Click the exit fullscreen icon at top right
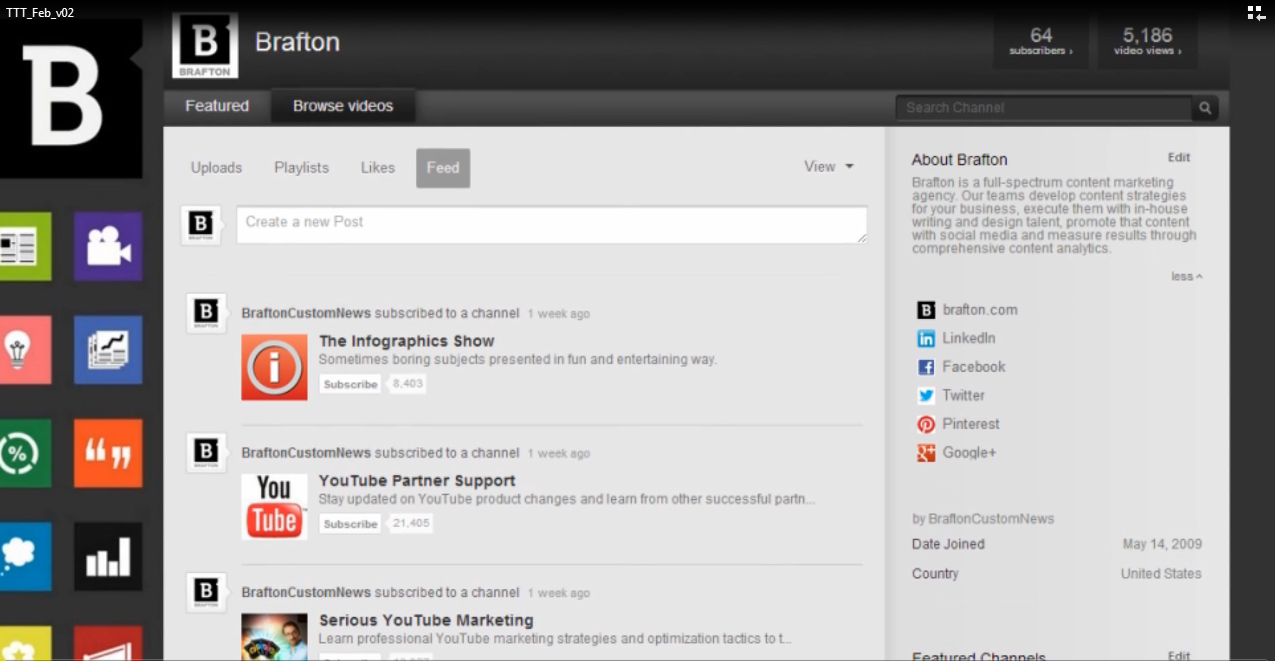The width and height of the screenshot is (1275, 661). [1256, 13]
